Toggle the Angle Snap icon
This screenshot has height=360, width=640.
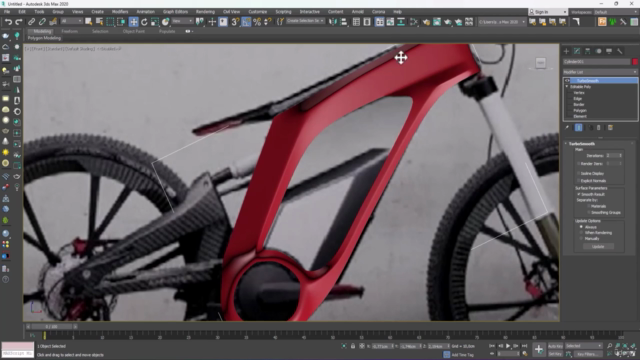(246, 22)
